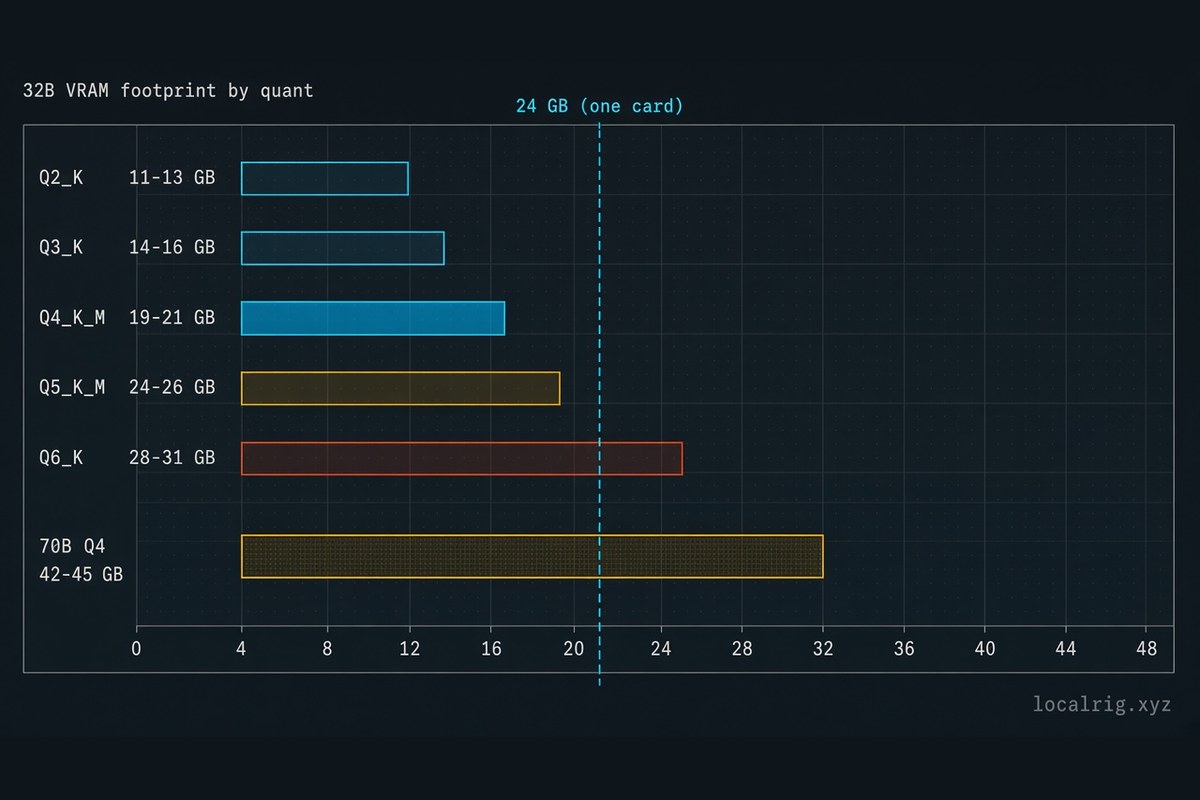1200x800 pixels.
Task: Click axis tick label 24
Action: [x=660, y=649]
